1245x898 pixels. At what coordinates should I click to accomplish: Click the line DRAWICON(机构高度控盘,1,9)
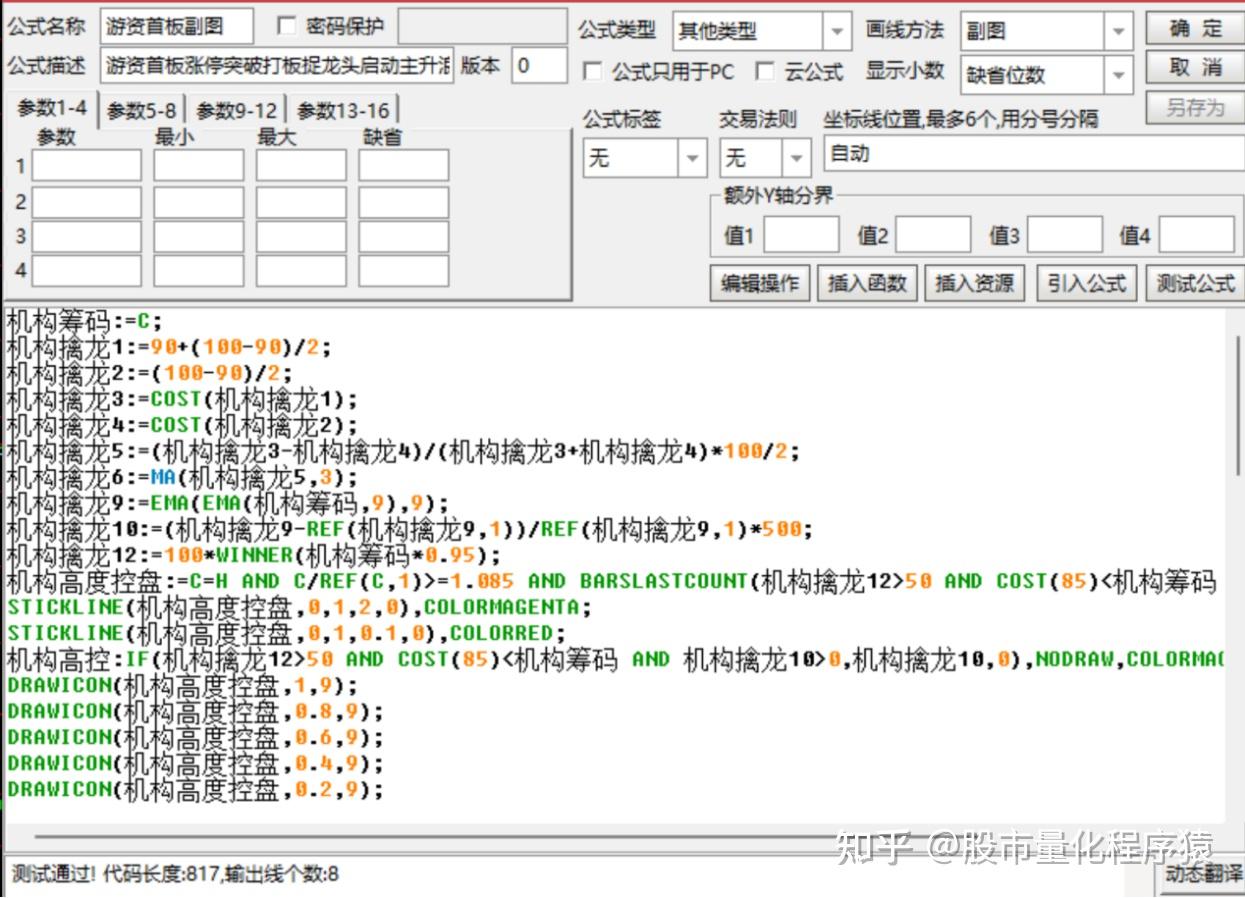click(x=182, y=685)
